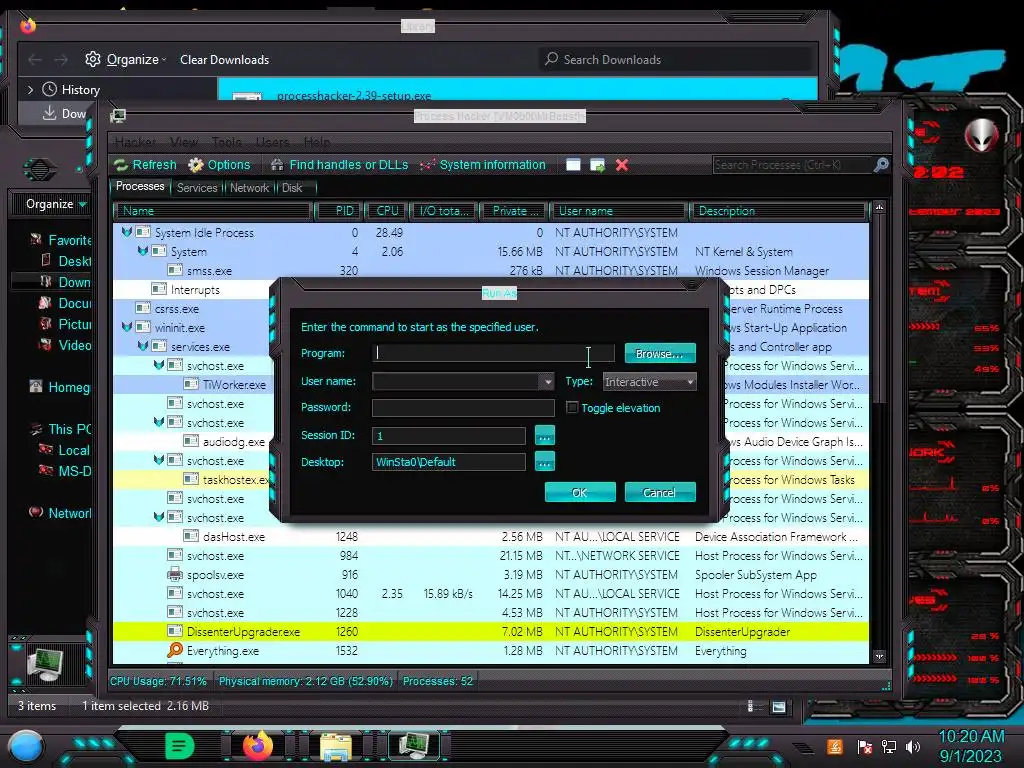This screenshot has height=768, width=1024.
Task: Switch to the Network tab
Action: pos(249,188)
